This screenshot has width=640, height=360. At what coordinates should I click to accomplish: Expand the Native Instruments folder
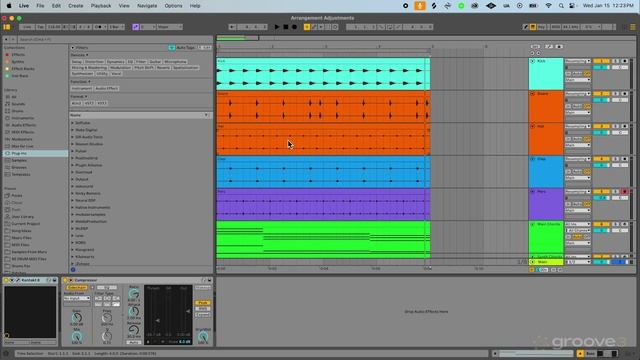pos(73,207)
